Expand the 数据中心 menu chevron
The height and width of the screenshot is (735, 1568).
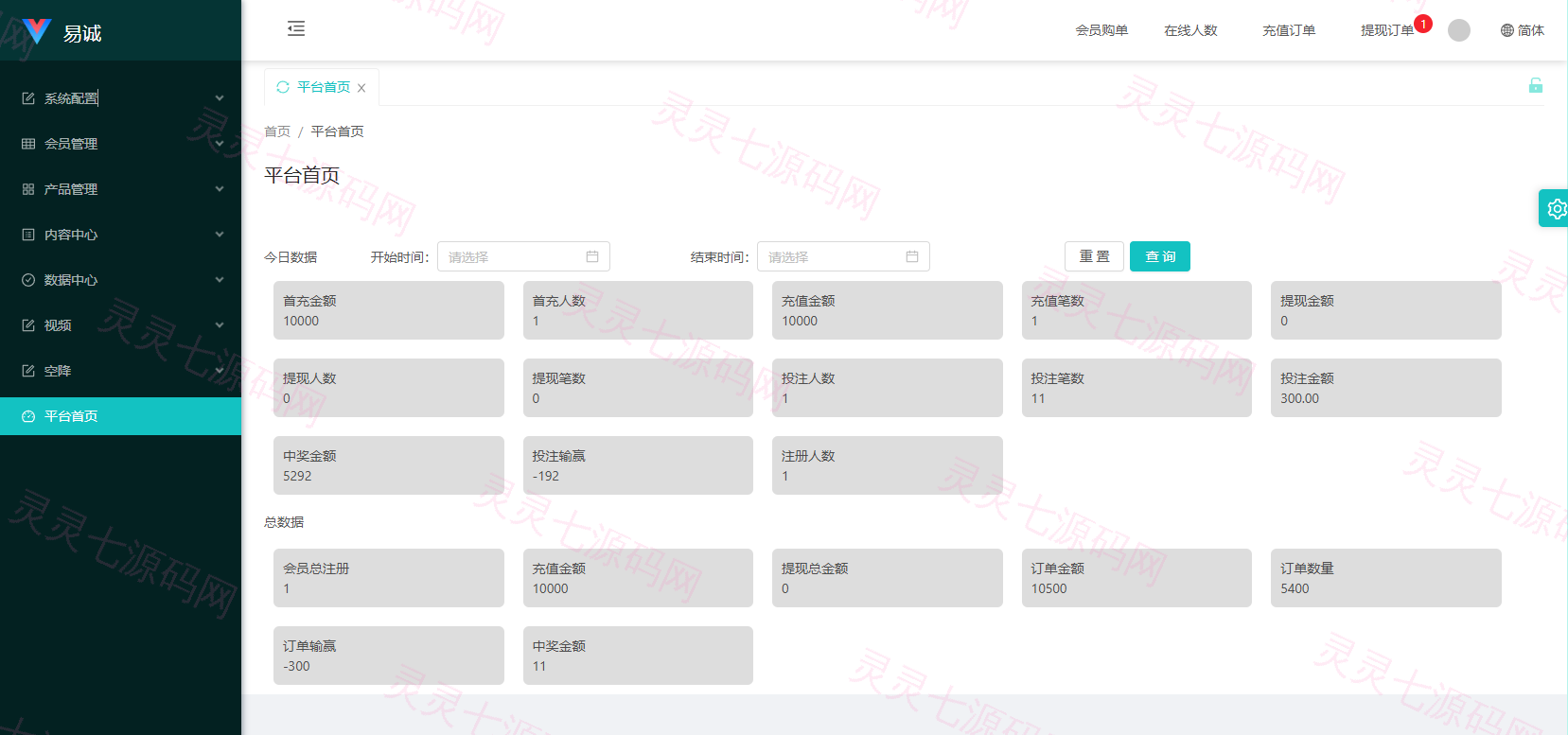point(220,280)
